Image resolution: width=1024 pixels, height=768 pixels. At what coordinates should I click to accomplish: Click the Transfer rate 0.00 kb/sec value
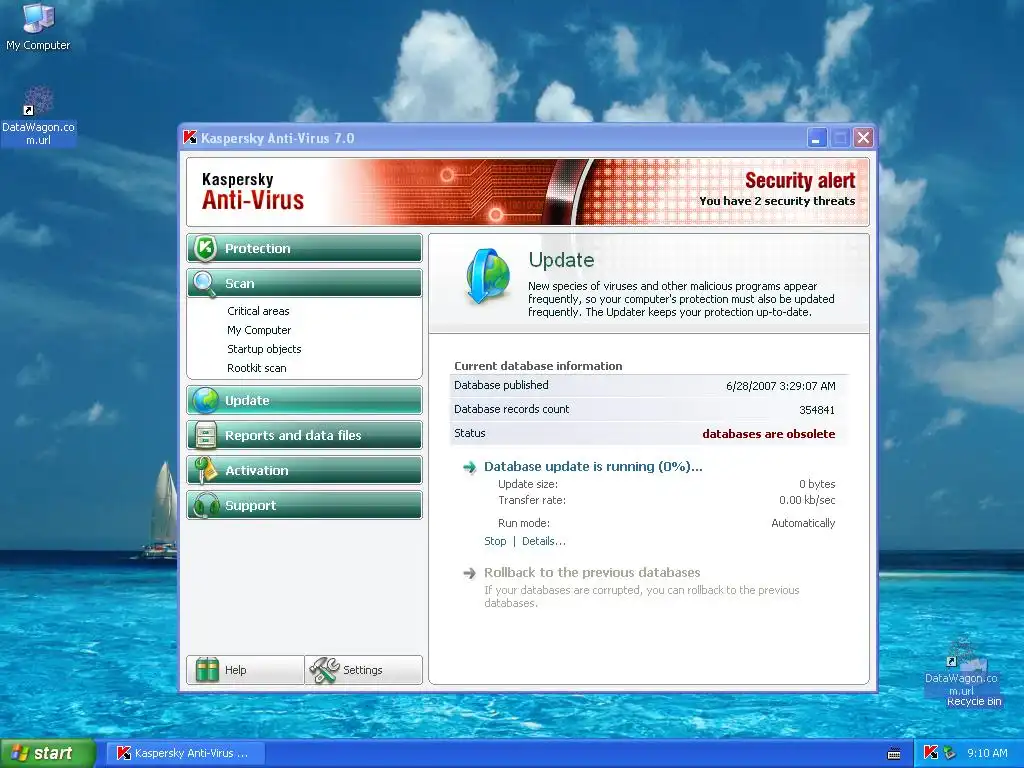(x=807, y=500)
